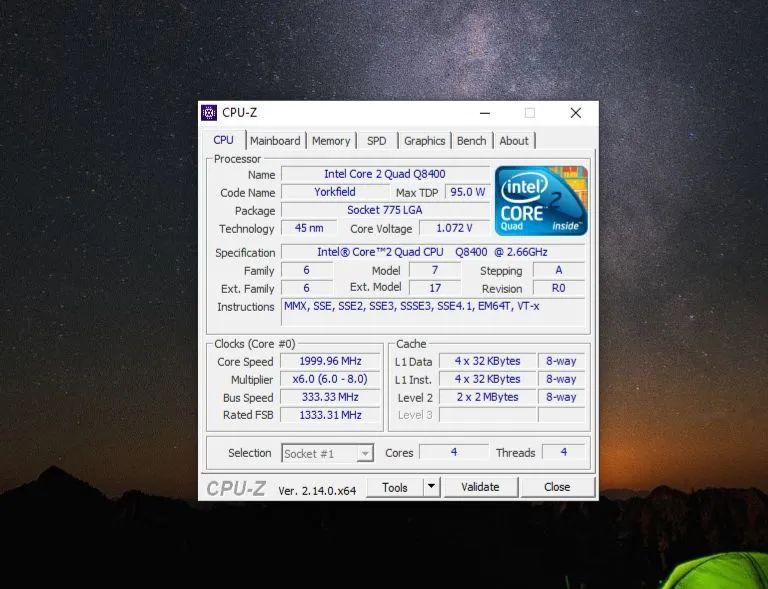Show the About tab

pos(514,141)
